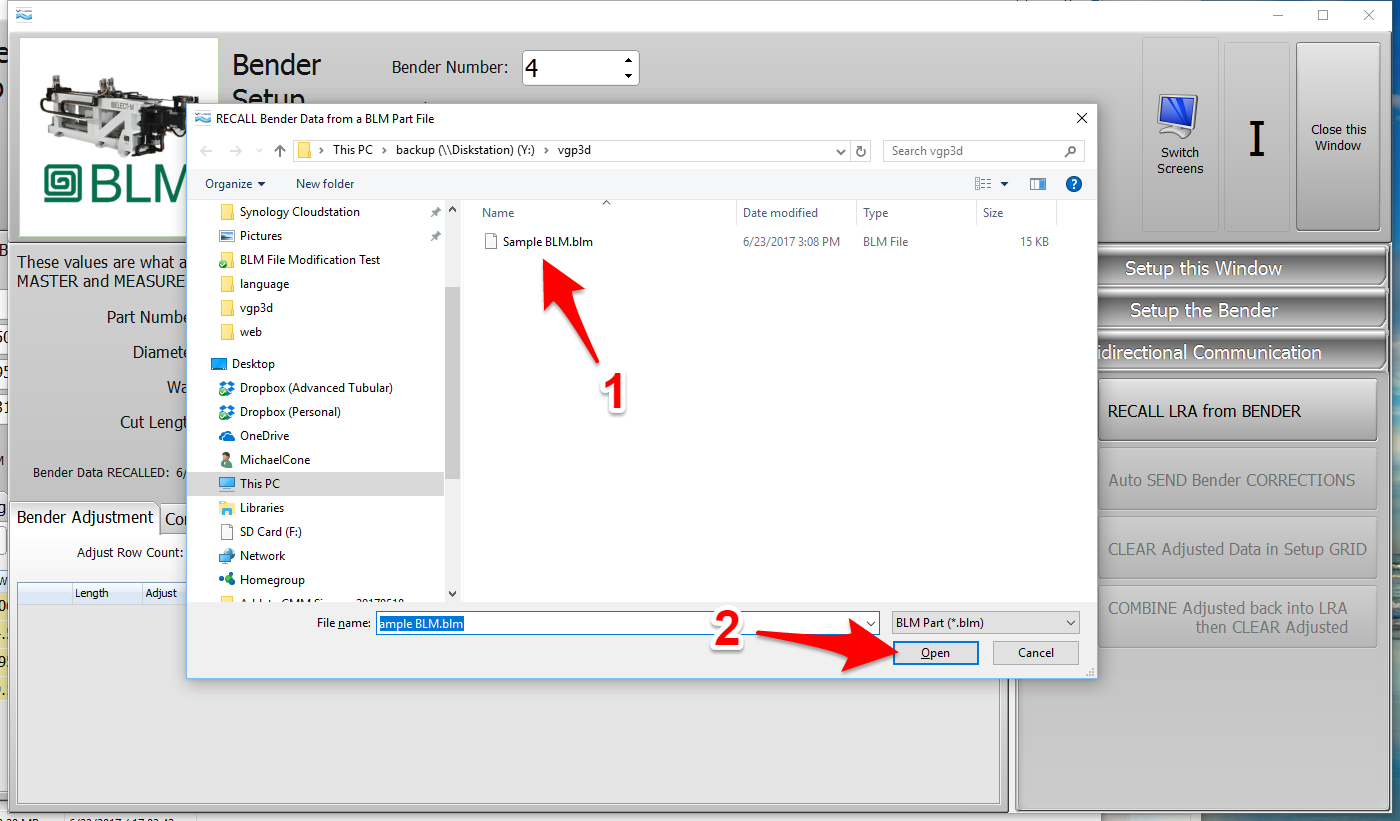
Task: Click the Open button
Action: (x=935, y=653)
